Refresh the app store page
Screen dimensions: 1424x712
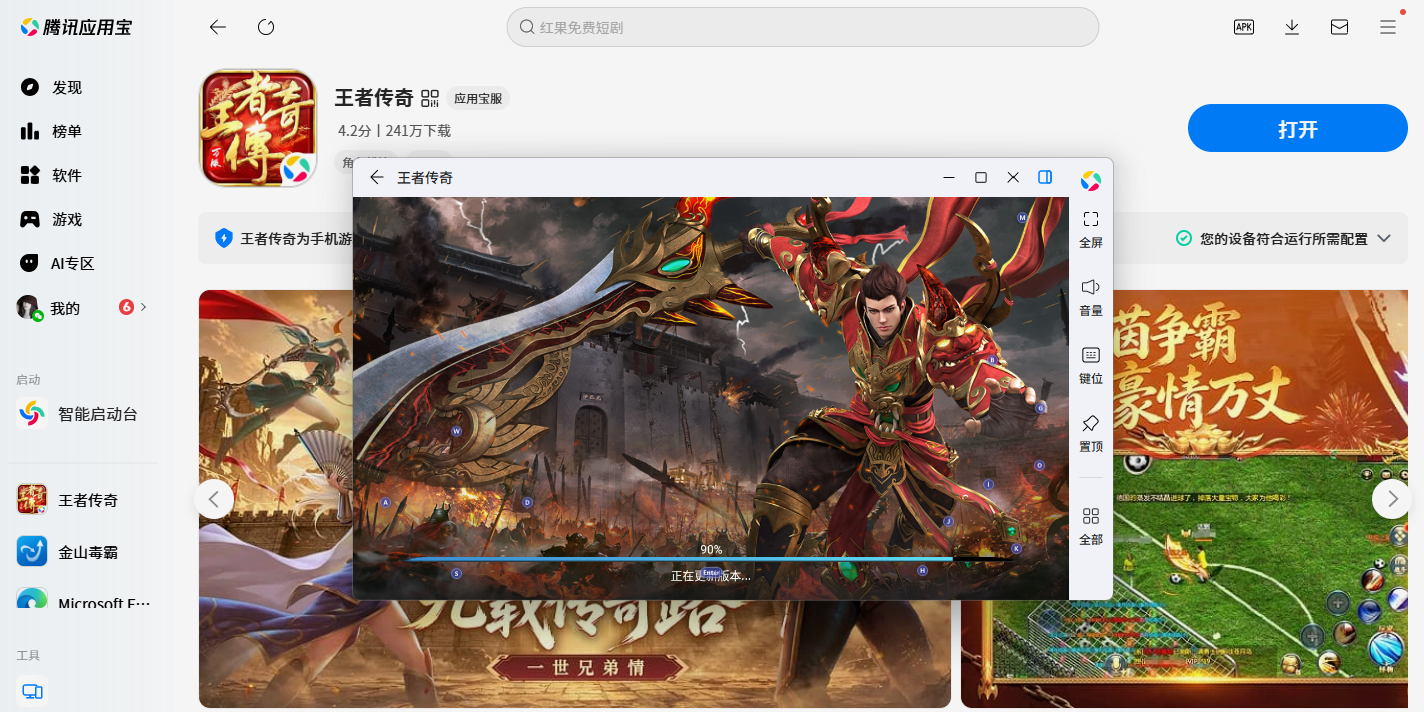266,27
